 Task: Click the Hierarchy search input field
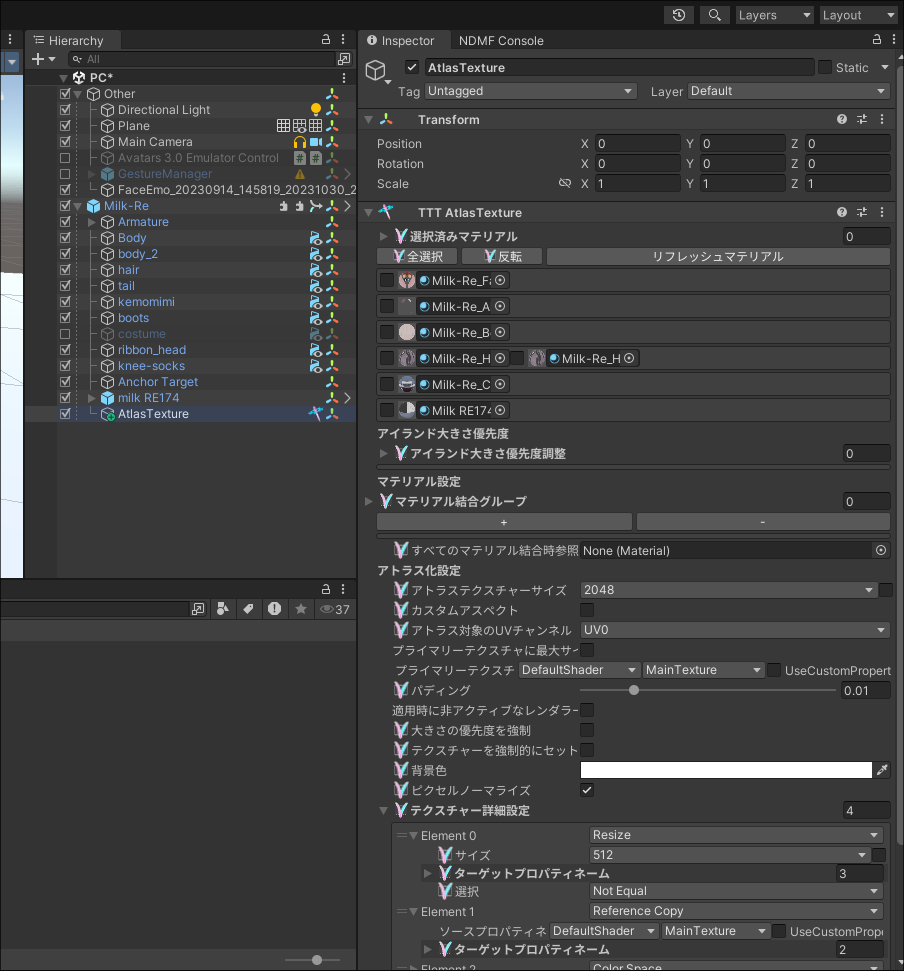pyautogui.click(x=200, y=59)
